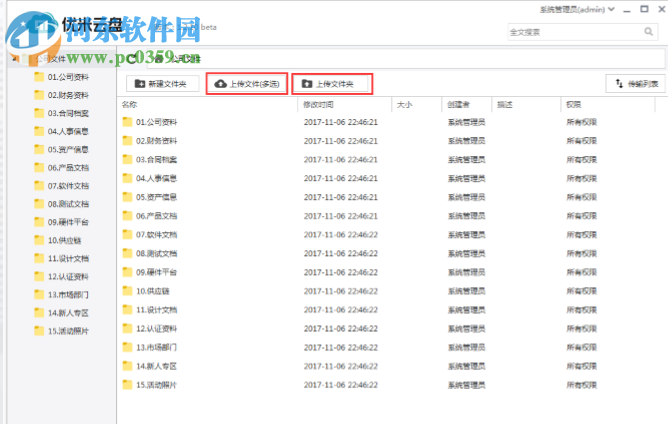The image size is (668, 424).
Task: Click the 上传文件夹 button
Action: pyautogui.click(x=332, y=84)
